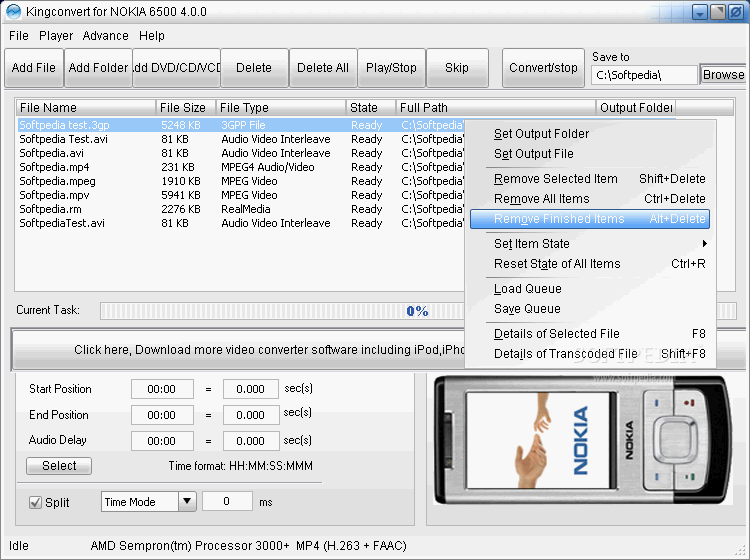
Task: Click the Output Folder column header
Action: [x=636, y=108]
